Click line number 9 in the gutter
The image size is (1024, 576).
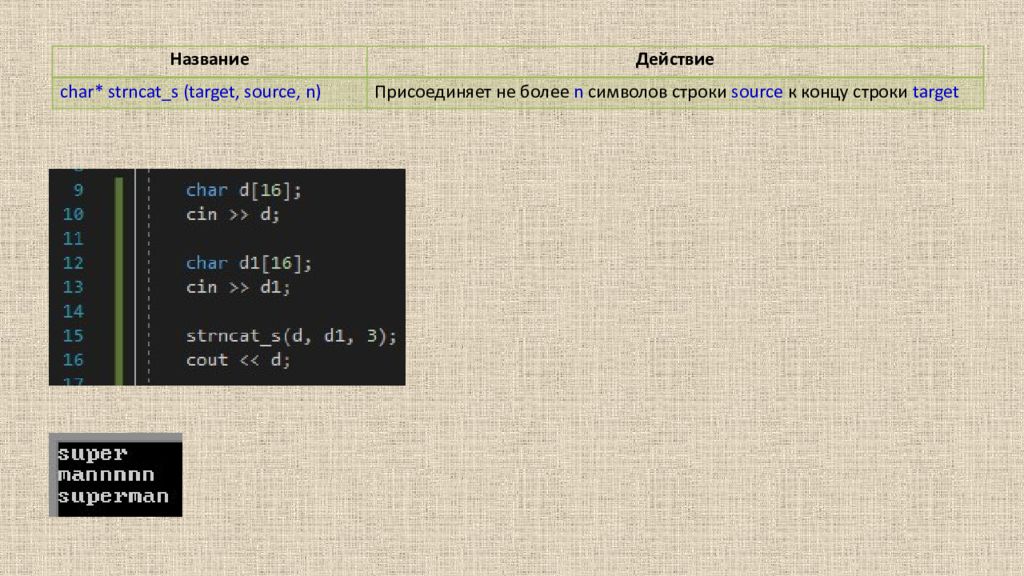(x=78, y=190)
